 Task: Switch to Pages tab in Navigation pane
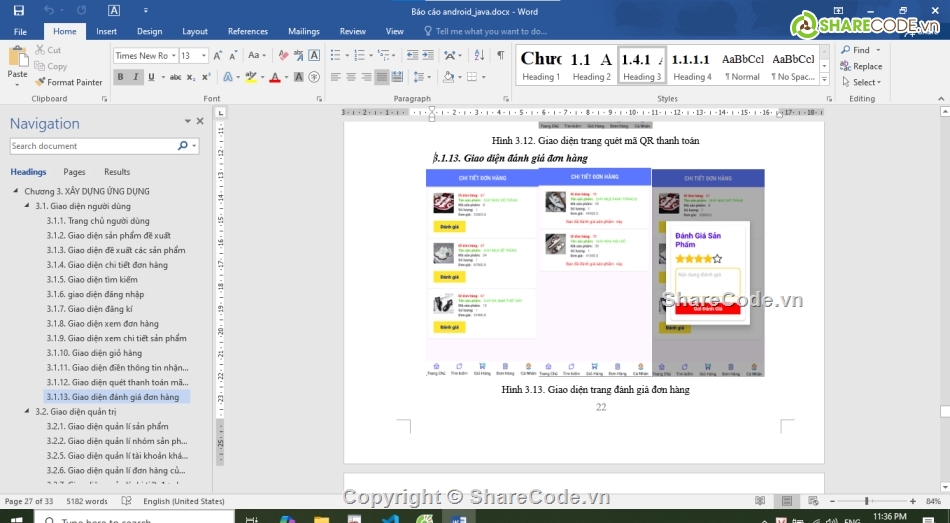(x=74, y=172)
